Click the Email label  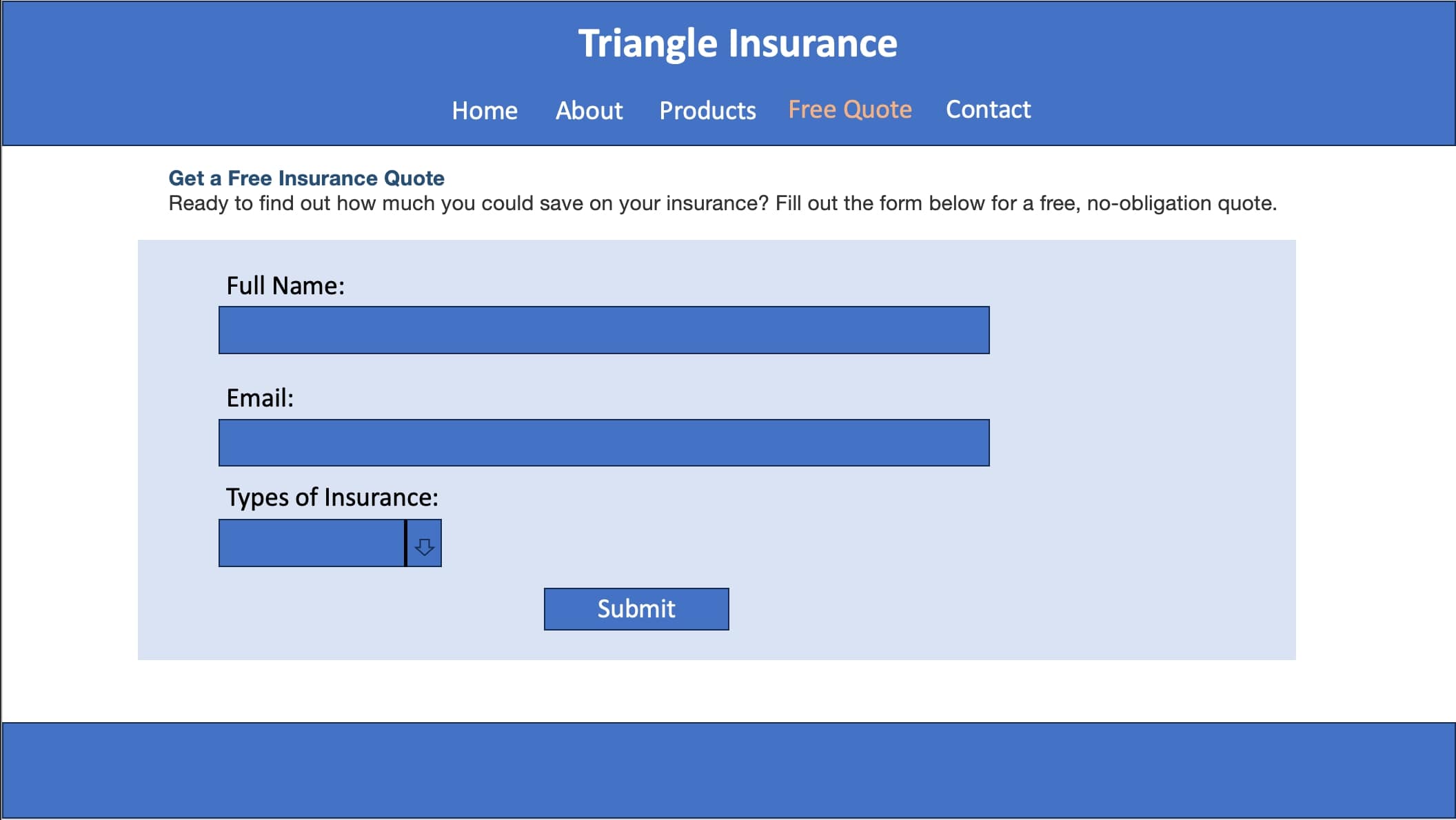[x=261, y=398]
